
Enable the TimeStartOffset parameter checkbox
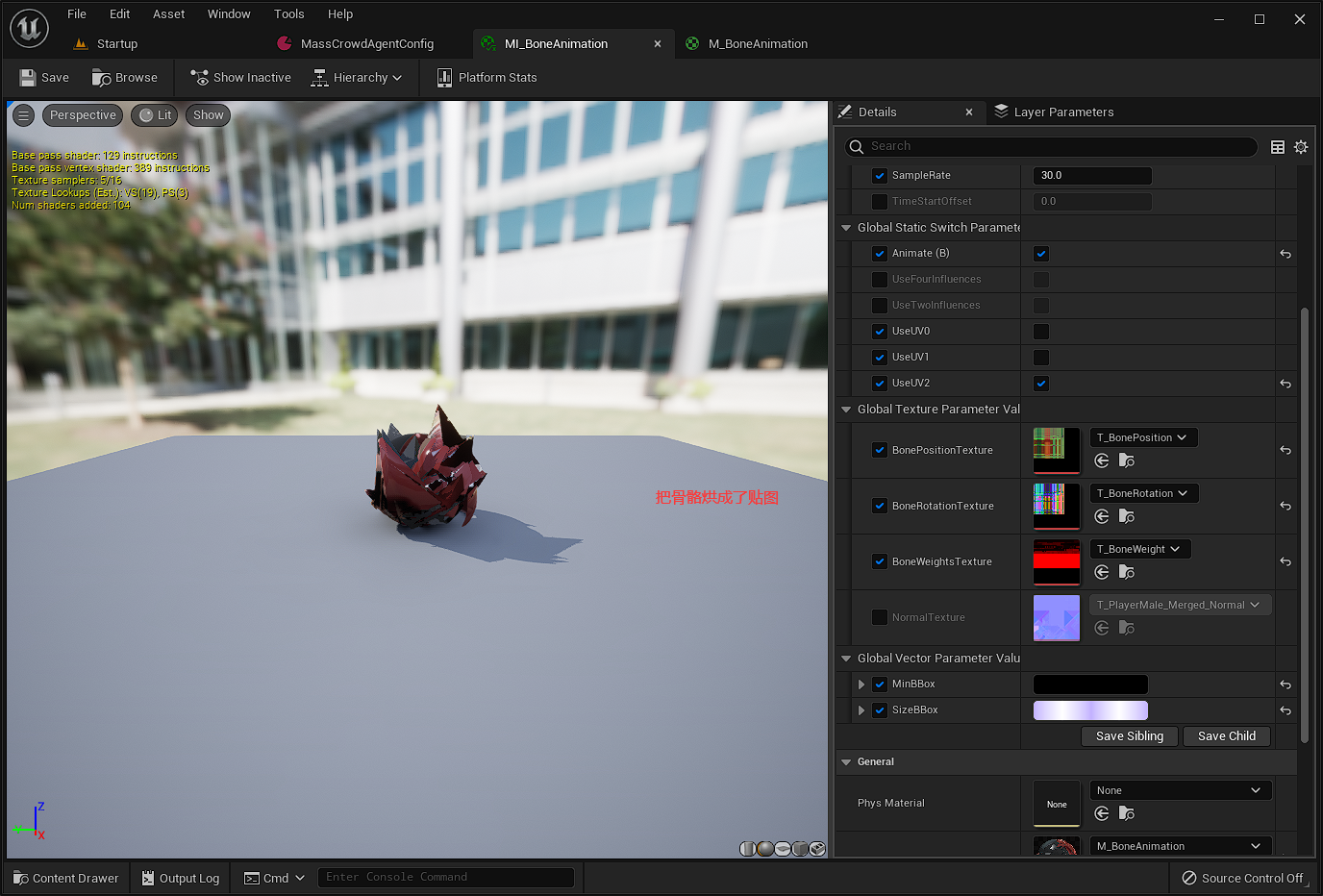(x=880, y=202)
